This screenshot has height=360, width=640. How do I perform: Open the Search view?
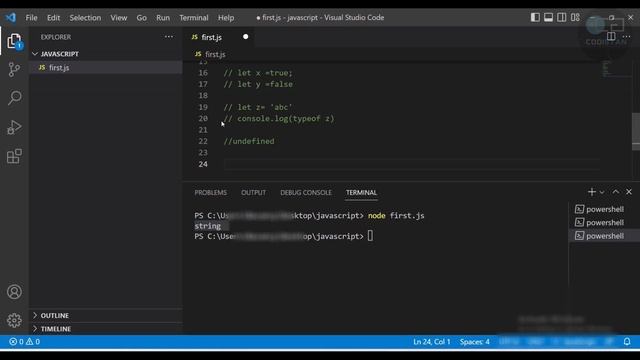click(14, 98)
